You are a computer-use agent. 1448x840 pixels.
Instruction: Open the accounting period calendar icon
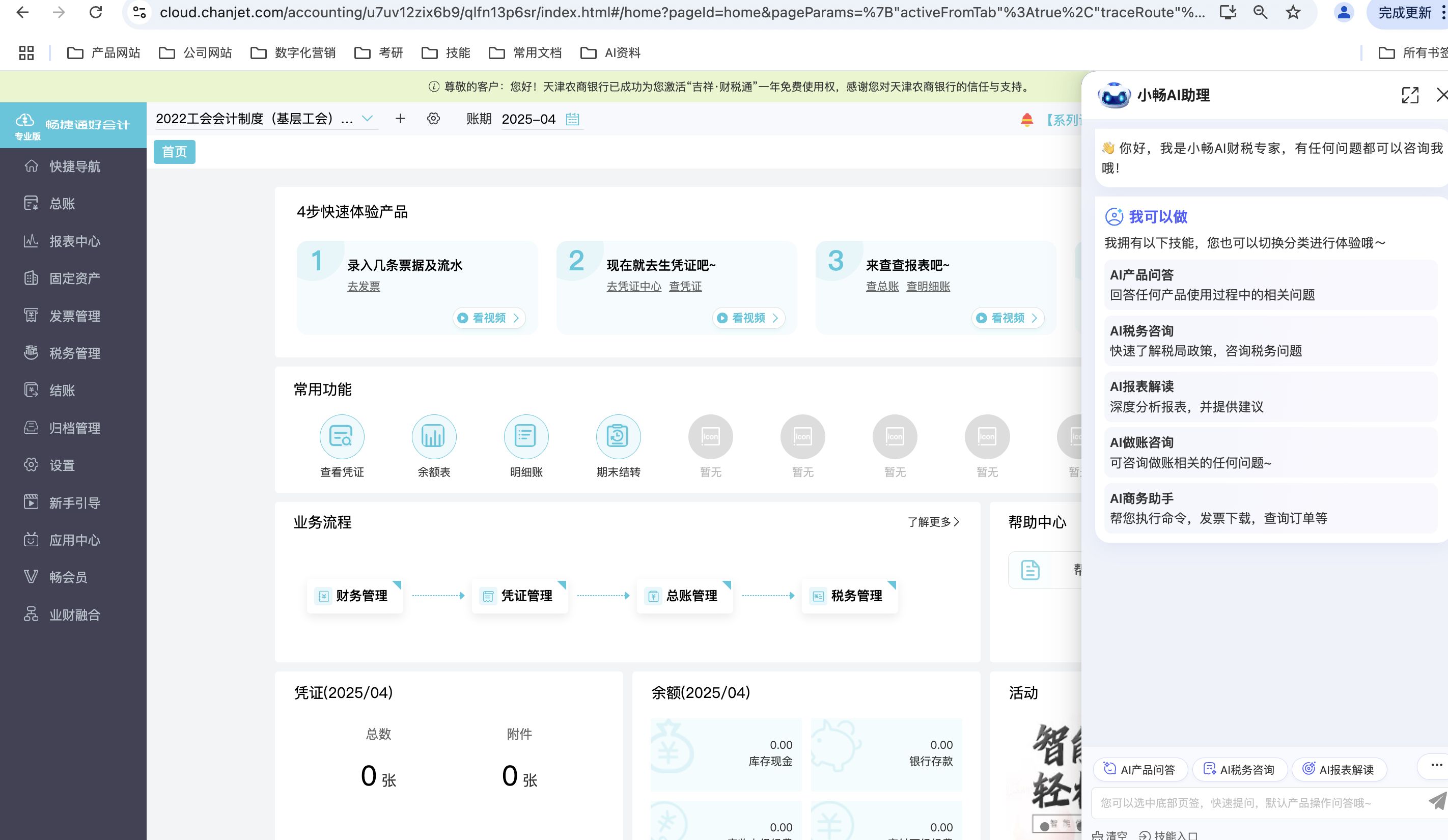[x=572, y=119]
